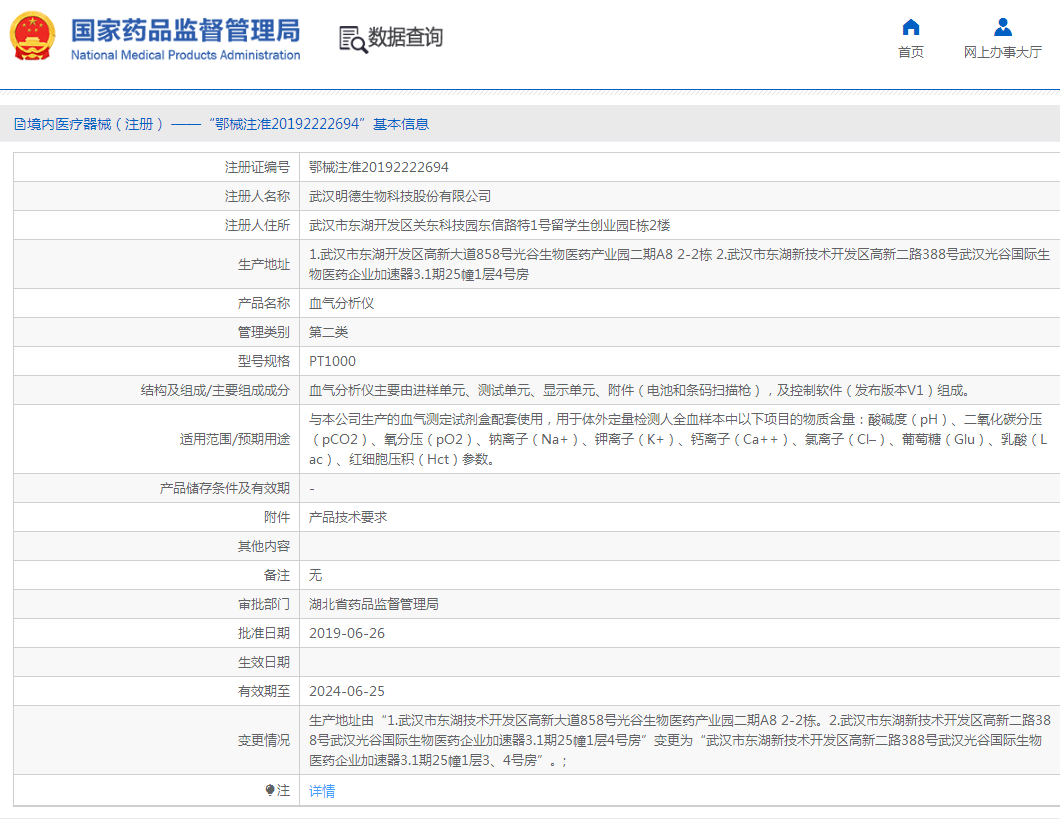
Task: Click the 附件 field label
Action: click(x=276, y=518)
